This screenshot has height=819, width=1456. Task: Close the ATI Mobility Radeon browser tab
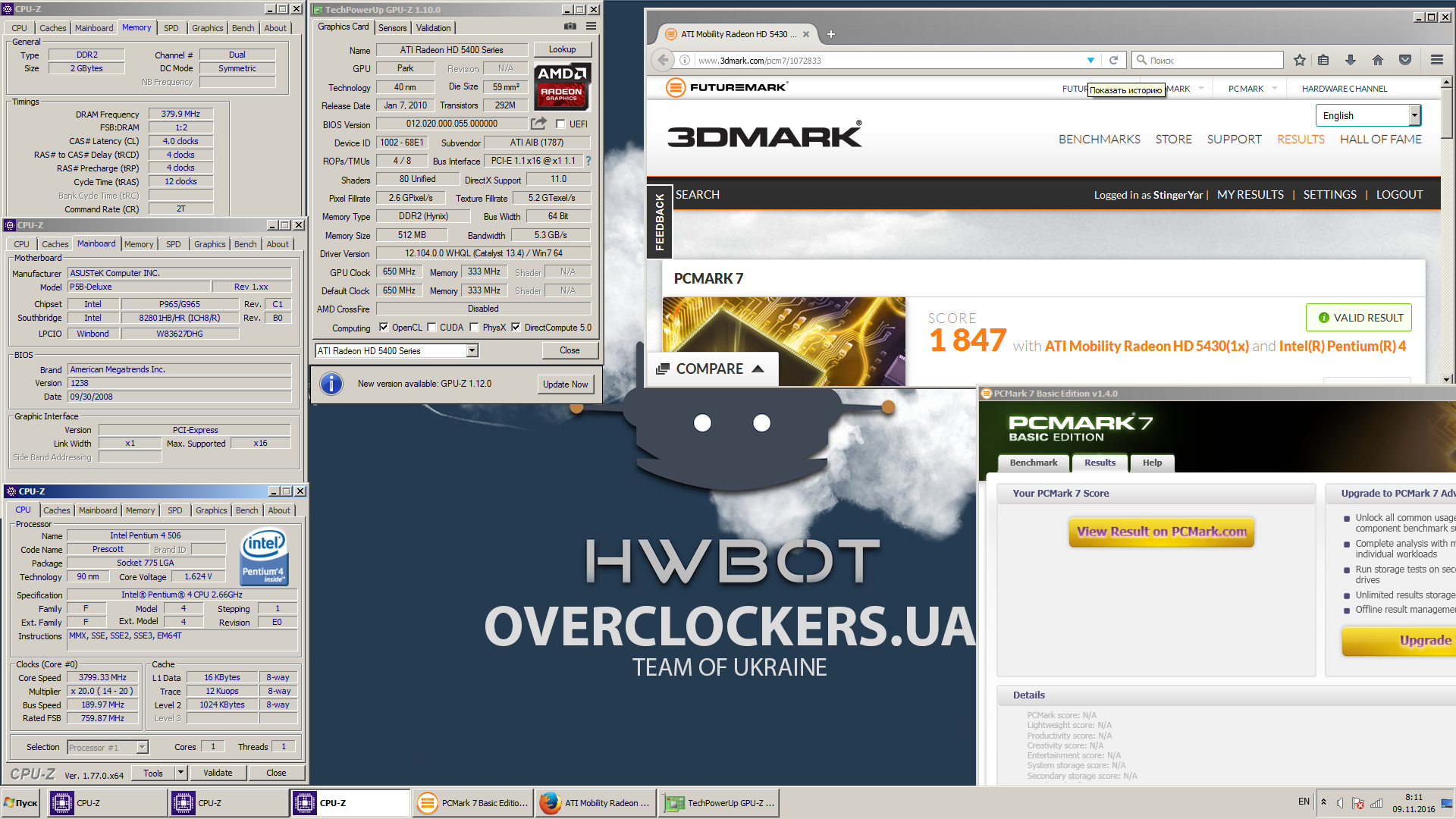coord(806,34)
